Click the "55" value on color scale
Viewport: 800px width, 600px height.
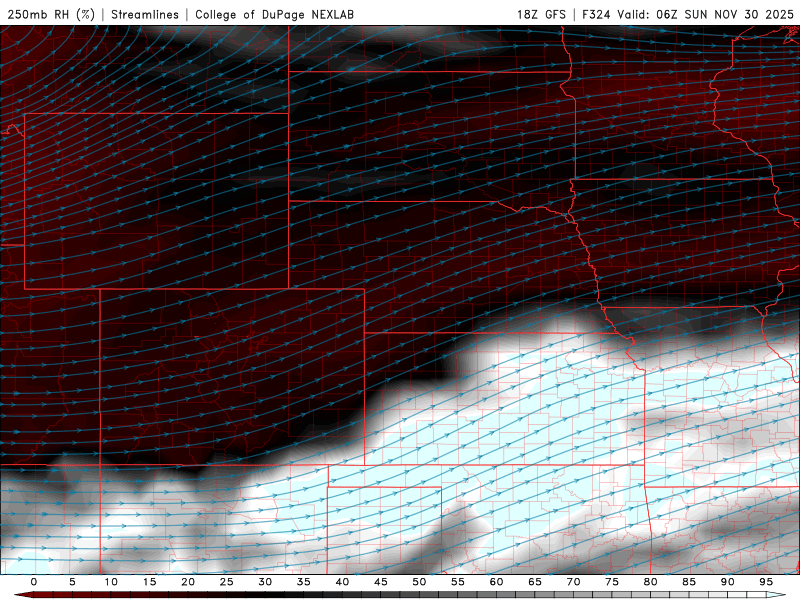pyautogui.click(x=458, y=582)
